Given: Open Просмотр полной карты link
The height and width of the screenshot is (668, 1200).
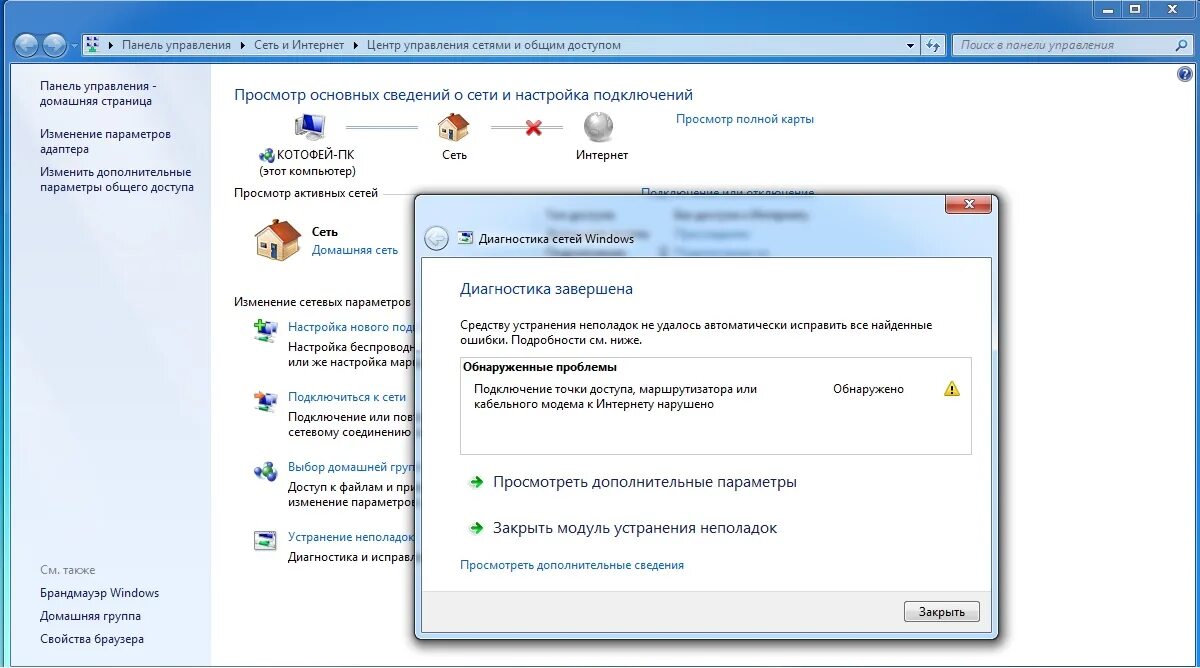Looking at the screenshot, I should pos(745,119).
